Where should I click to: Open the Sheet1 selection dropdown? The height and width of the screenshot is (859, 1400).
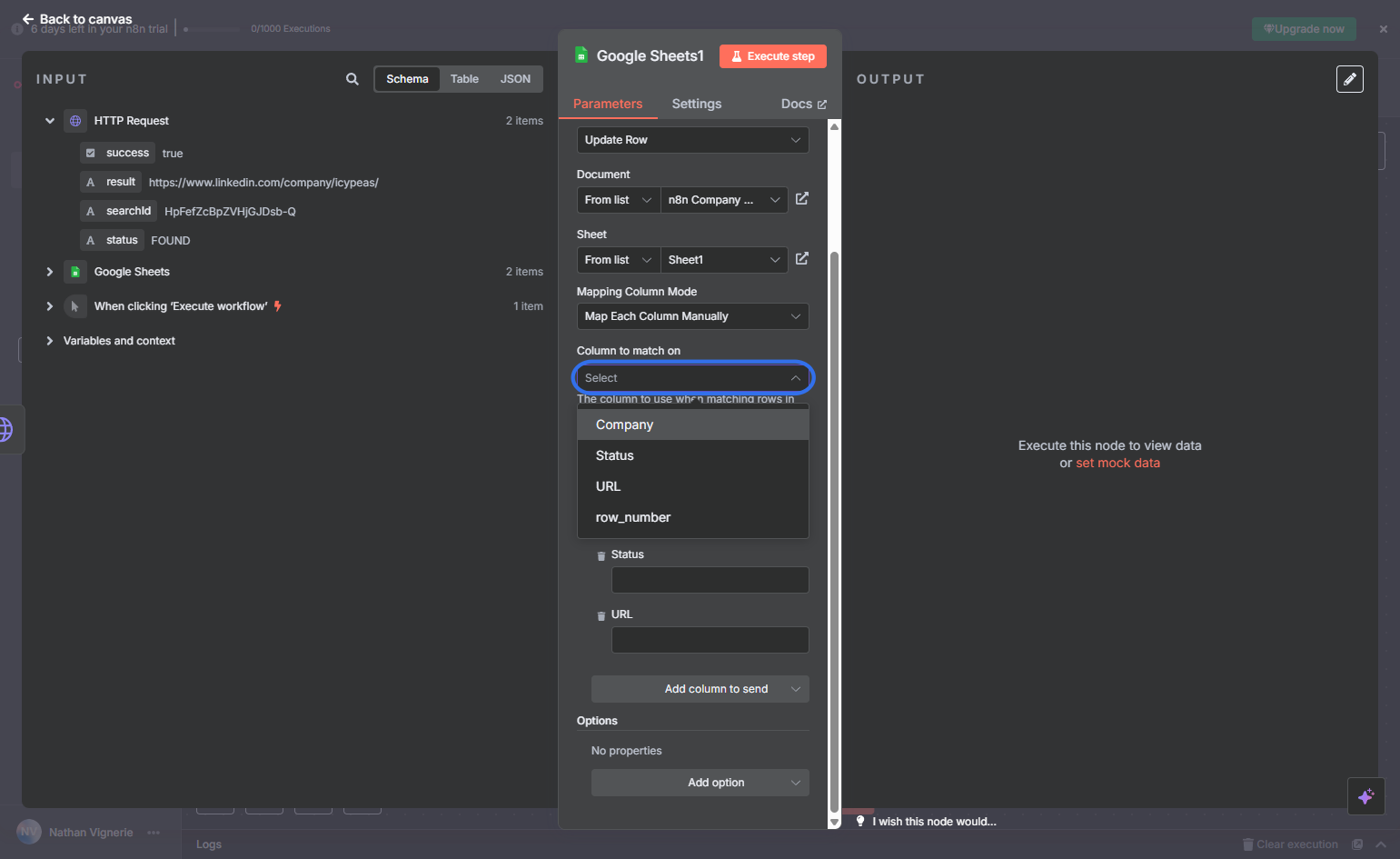[x=724, y=260]
